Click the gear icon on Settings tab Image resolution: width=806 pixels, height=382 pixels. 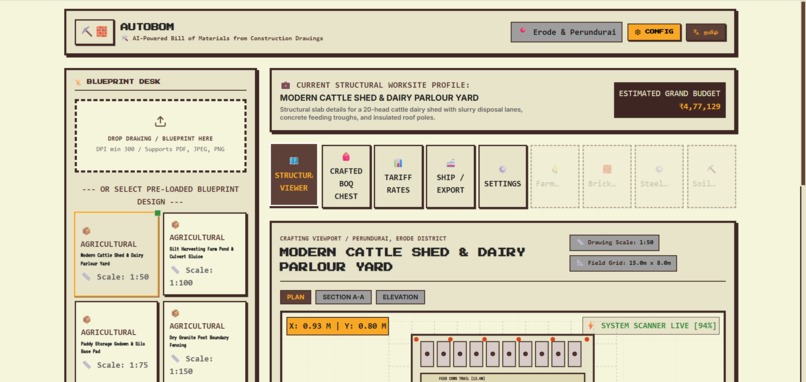click(x=503, y=169)
